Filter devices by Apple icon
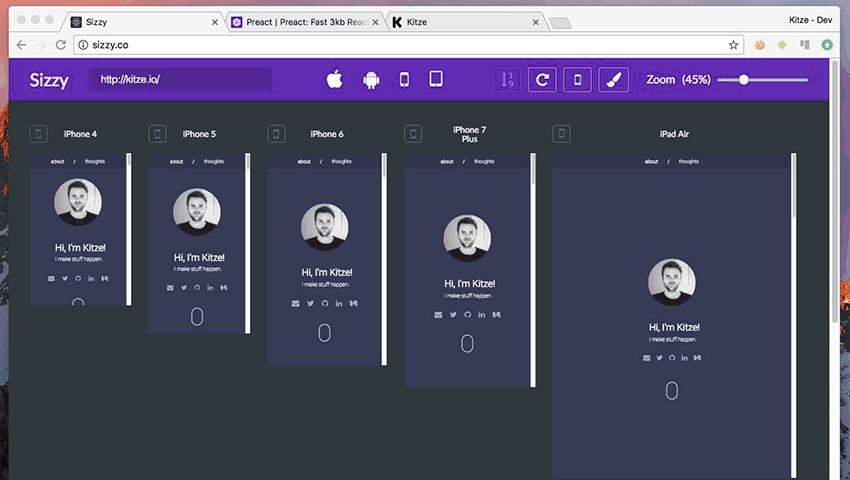The image size is (850, 480). 335,80
